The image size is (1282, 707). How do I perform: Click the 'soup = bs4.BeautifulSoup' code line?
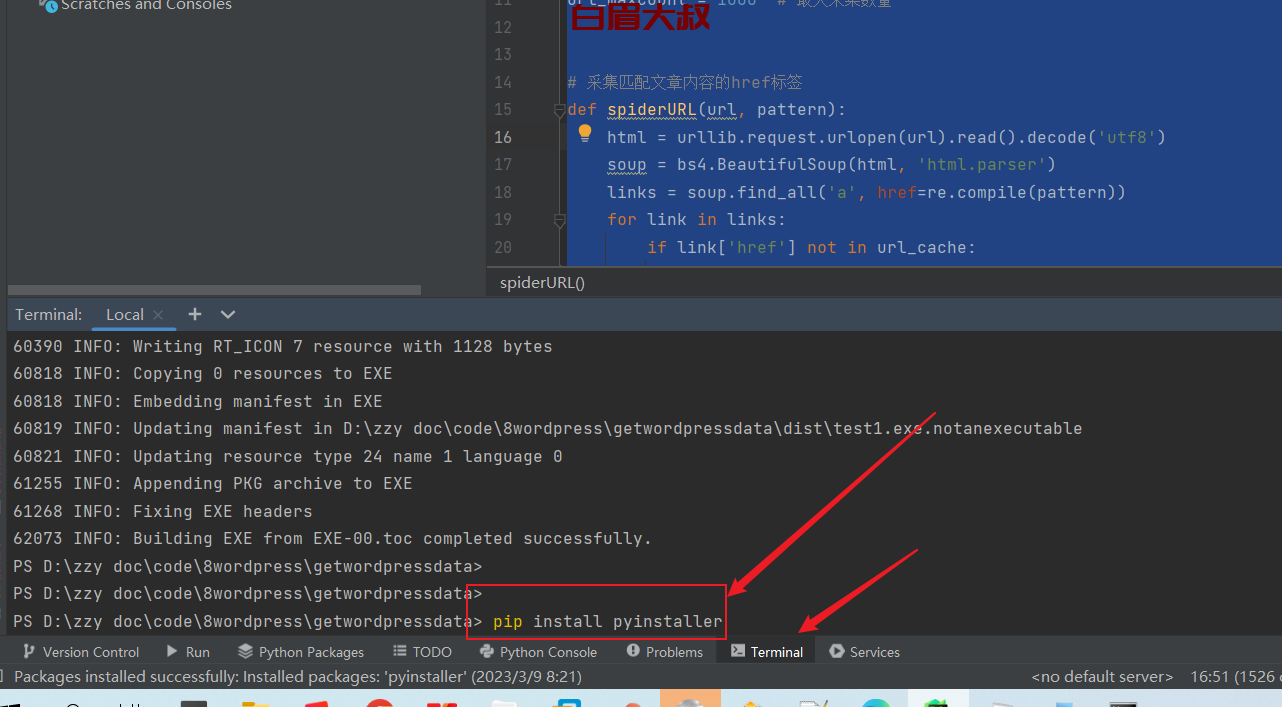pos(831,165)
